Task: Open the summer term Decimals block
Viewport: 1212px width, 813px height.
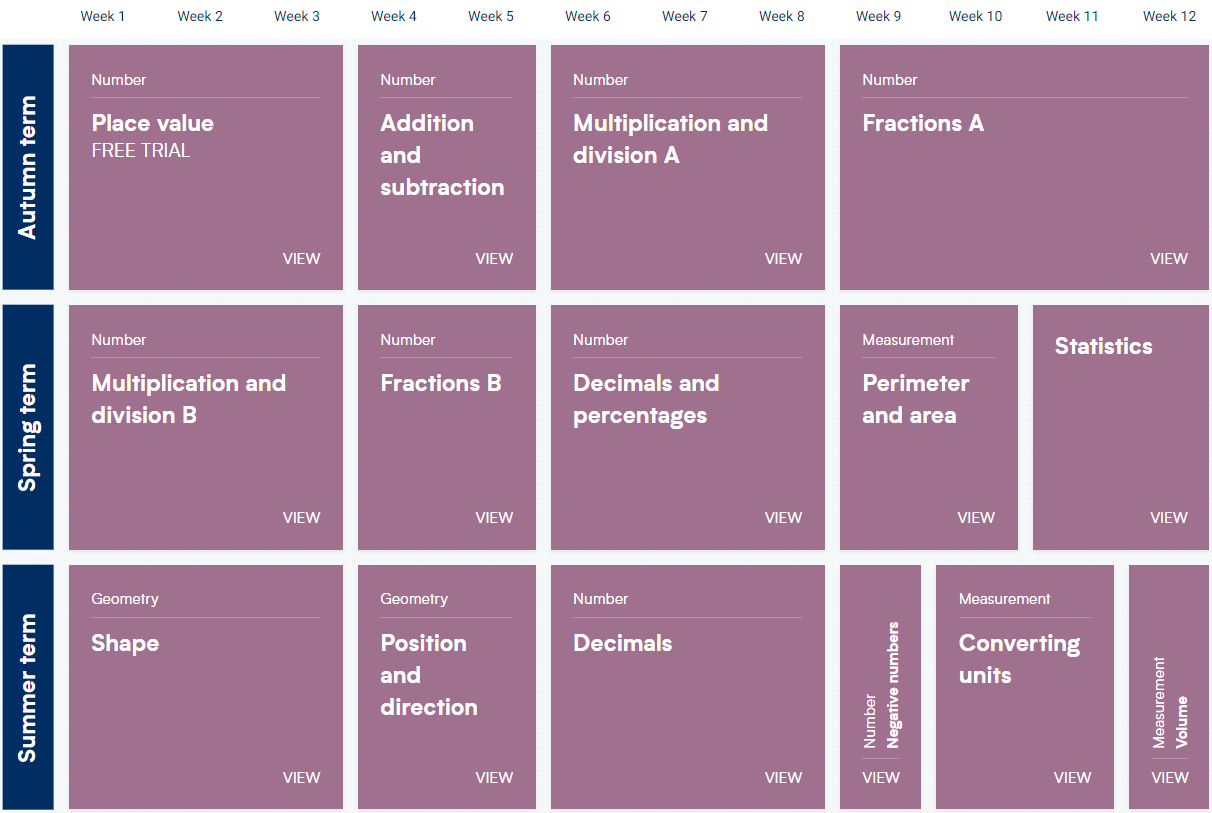Action: click(x=623, y=643)
